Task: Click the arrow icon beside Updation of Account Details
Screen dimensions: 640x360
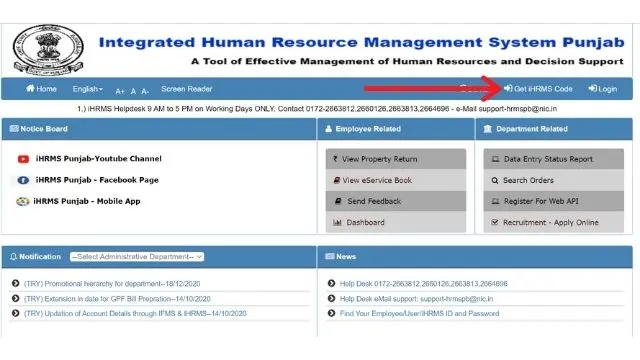Action: pos(16,313)
